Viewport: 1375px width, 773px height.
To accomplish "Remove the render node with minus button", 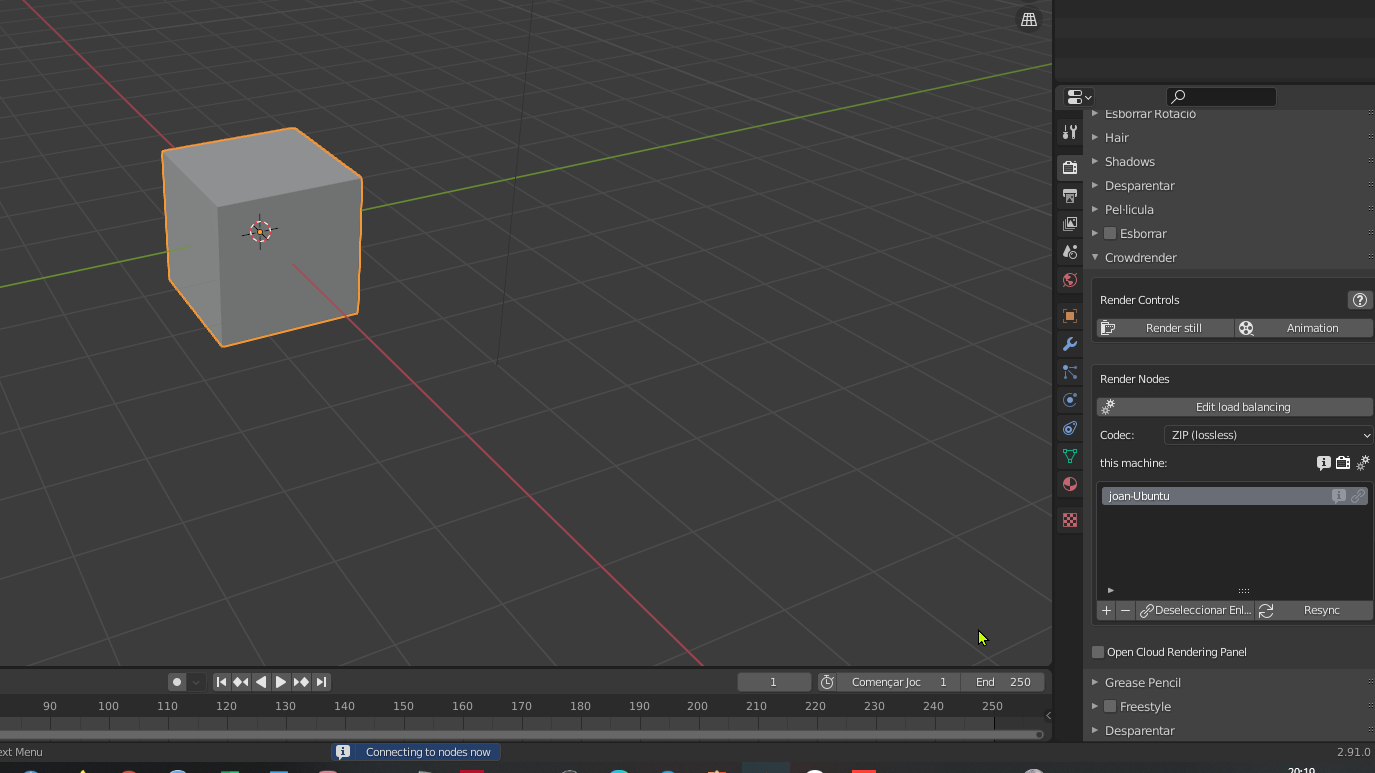I will coord(1125,610).
